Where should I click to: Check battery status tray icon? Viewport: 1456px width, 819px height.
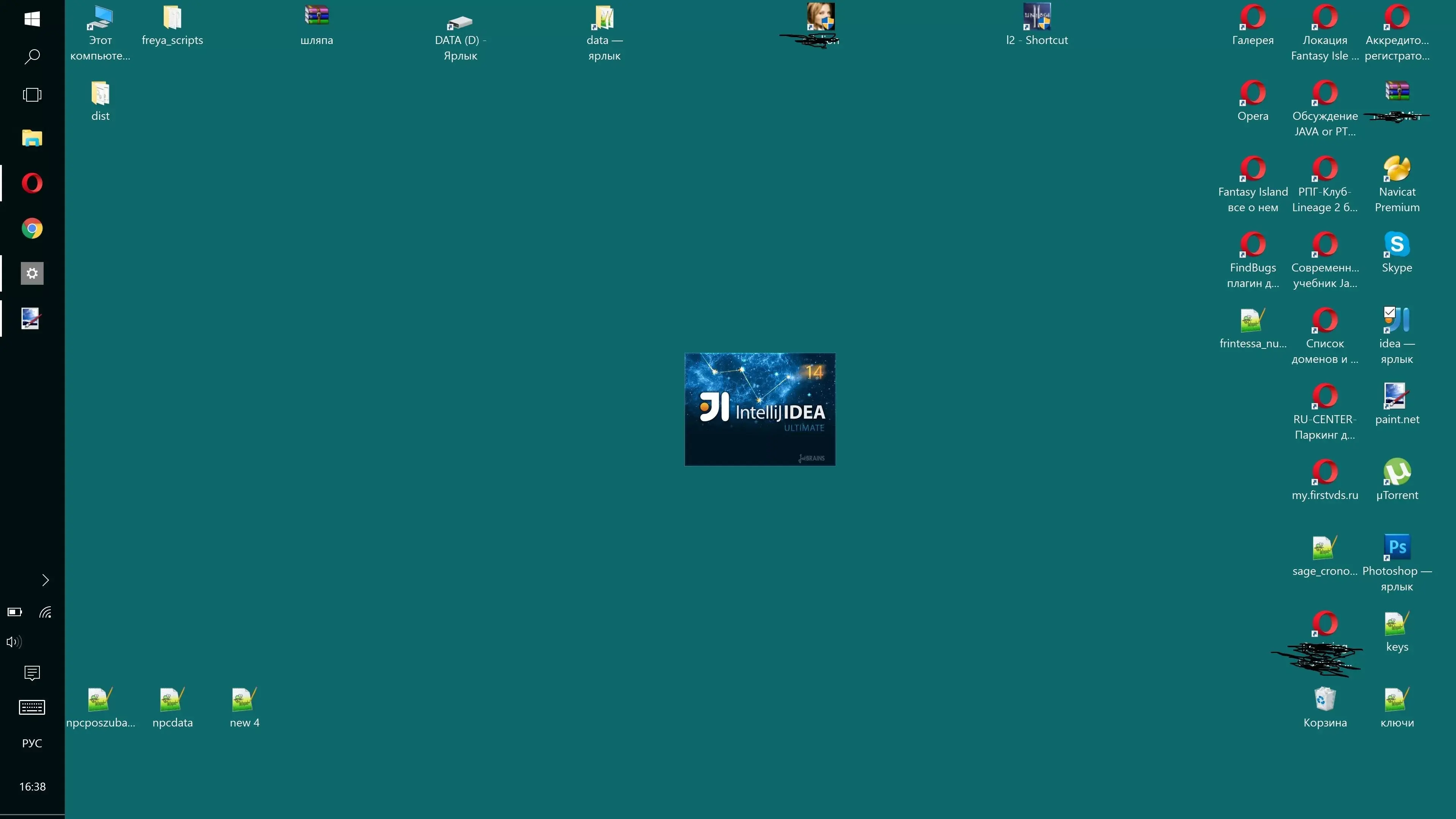click(15, 612)
